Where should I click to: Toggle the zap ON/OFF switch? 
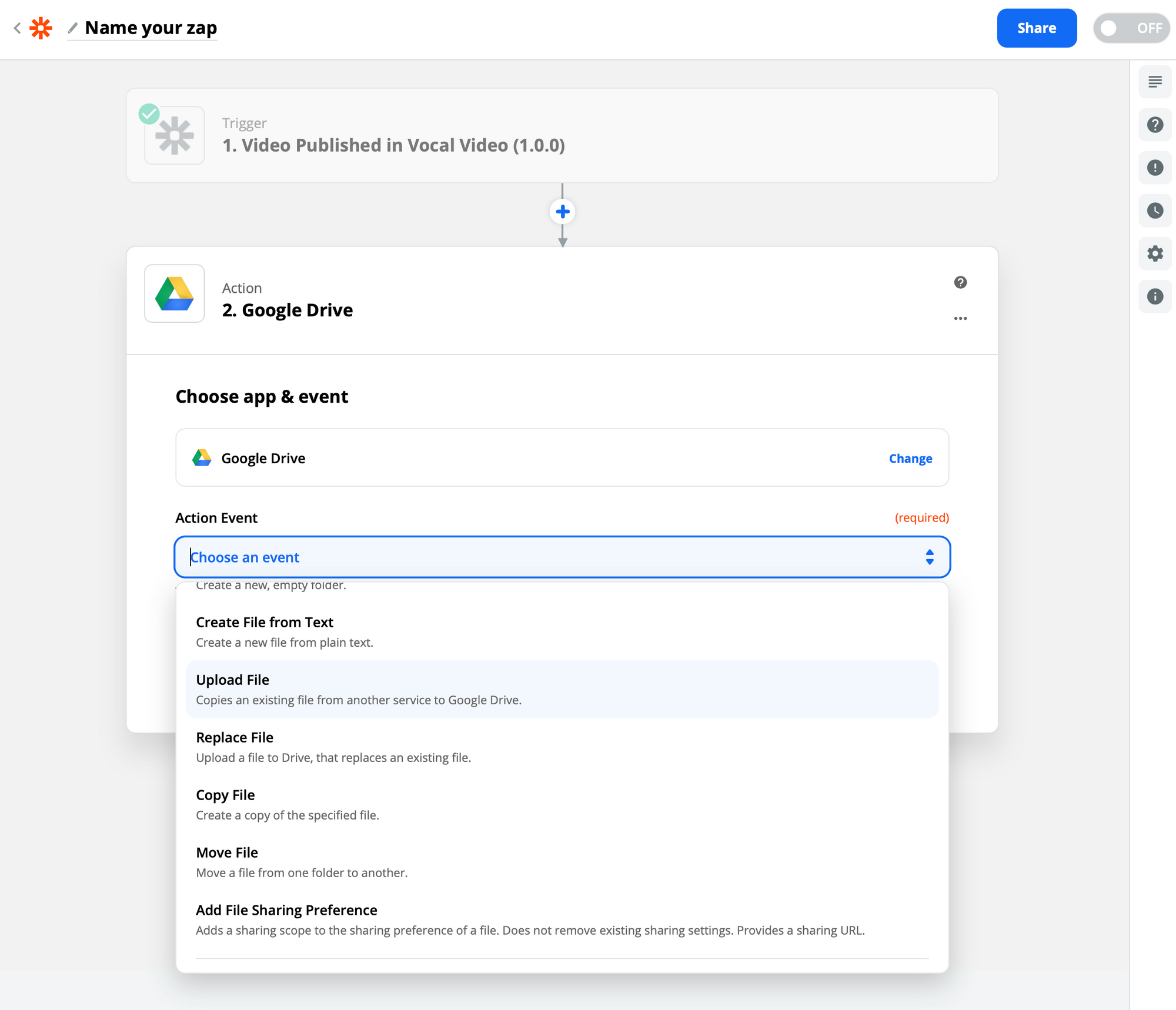(1131, 28)
